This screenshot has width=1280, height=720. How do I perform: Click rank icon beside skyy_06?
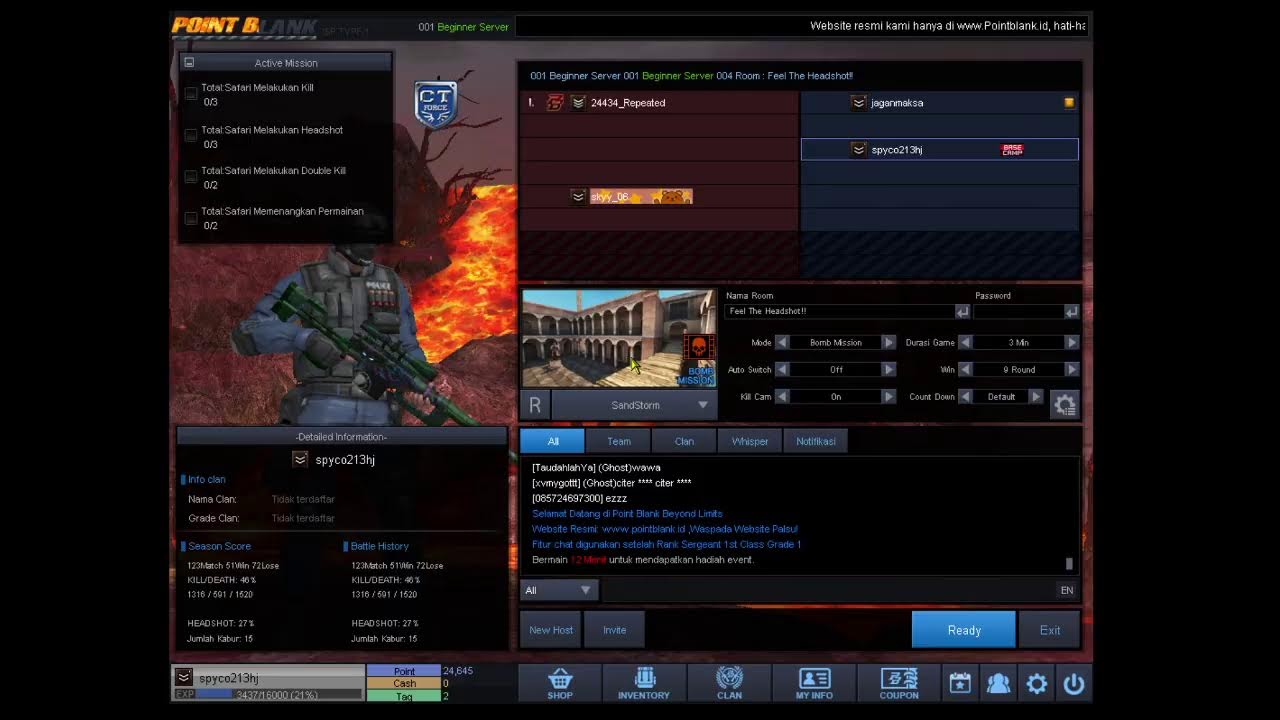tap(578, 197)
